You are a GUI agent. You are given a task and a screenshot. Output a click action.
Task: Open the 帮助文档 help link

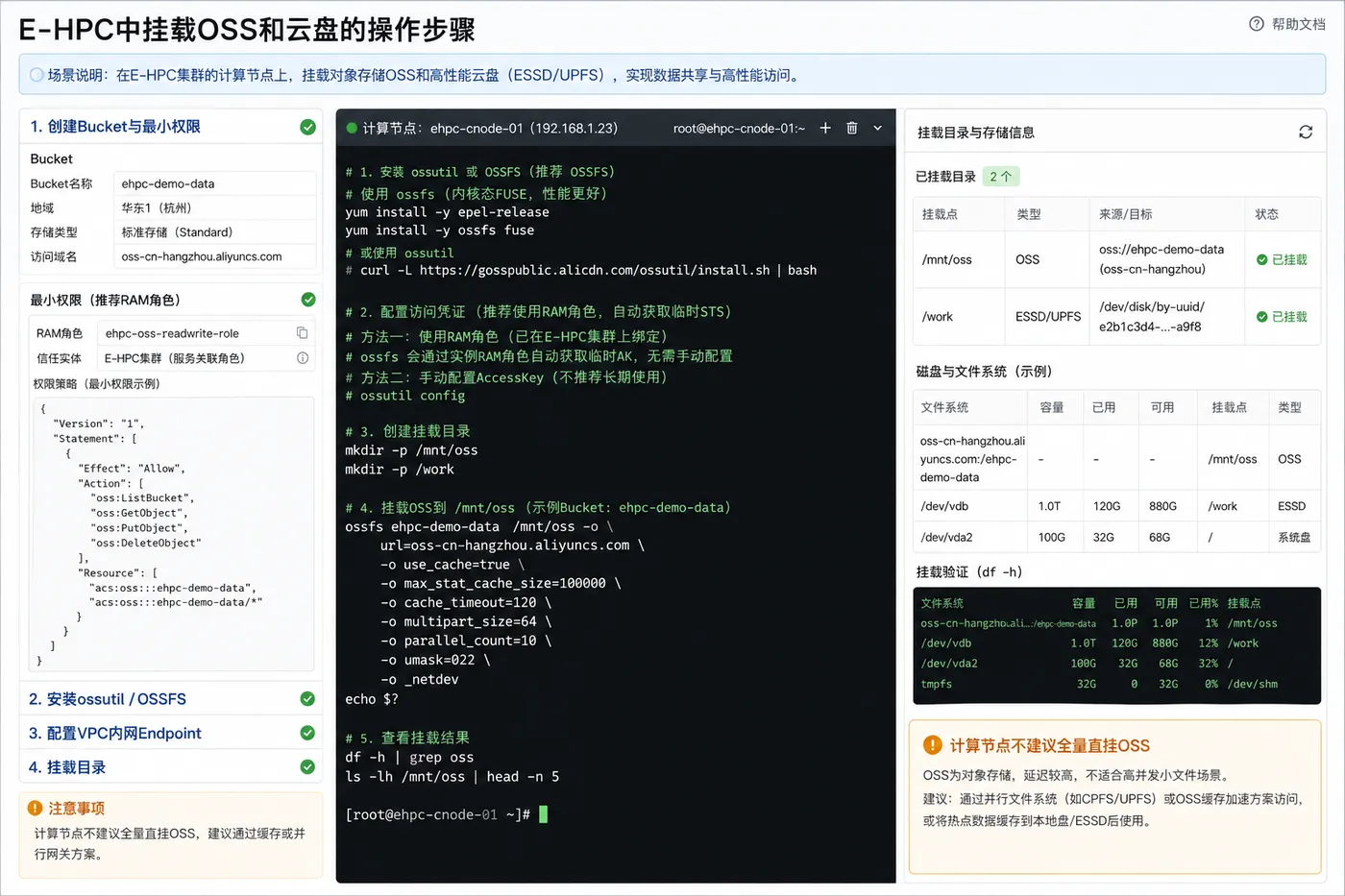click(1287, 24)
